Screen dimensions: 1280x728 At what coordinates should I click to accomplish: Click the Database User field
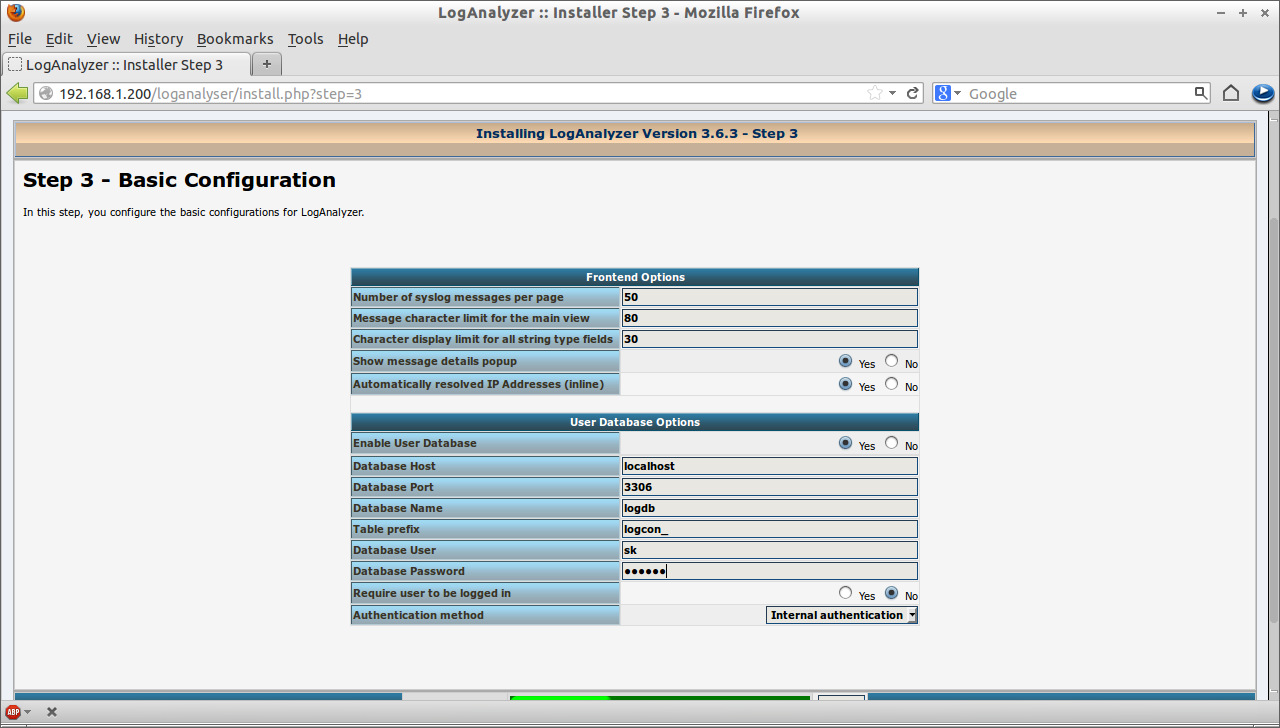[769, 550]
